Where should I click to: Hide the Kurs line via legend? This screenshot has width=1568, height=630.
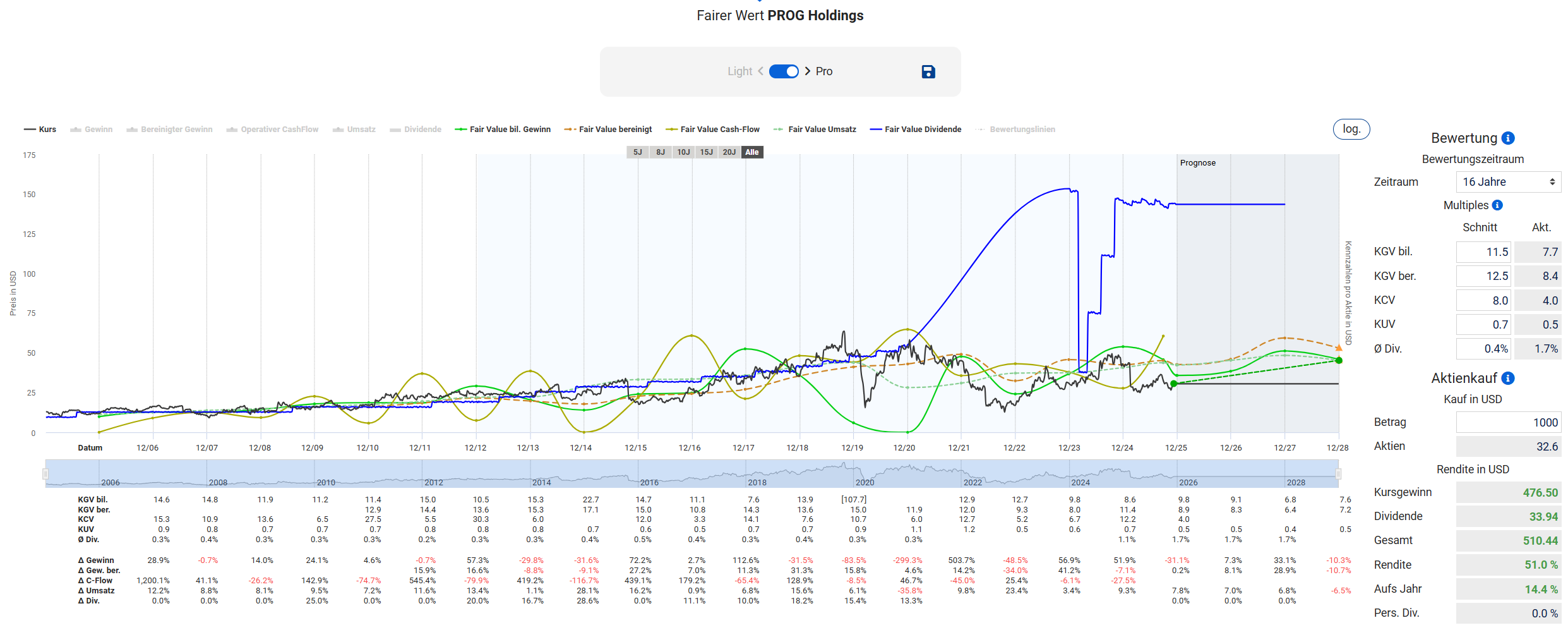pos(40,130)
